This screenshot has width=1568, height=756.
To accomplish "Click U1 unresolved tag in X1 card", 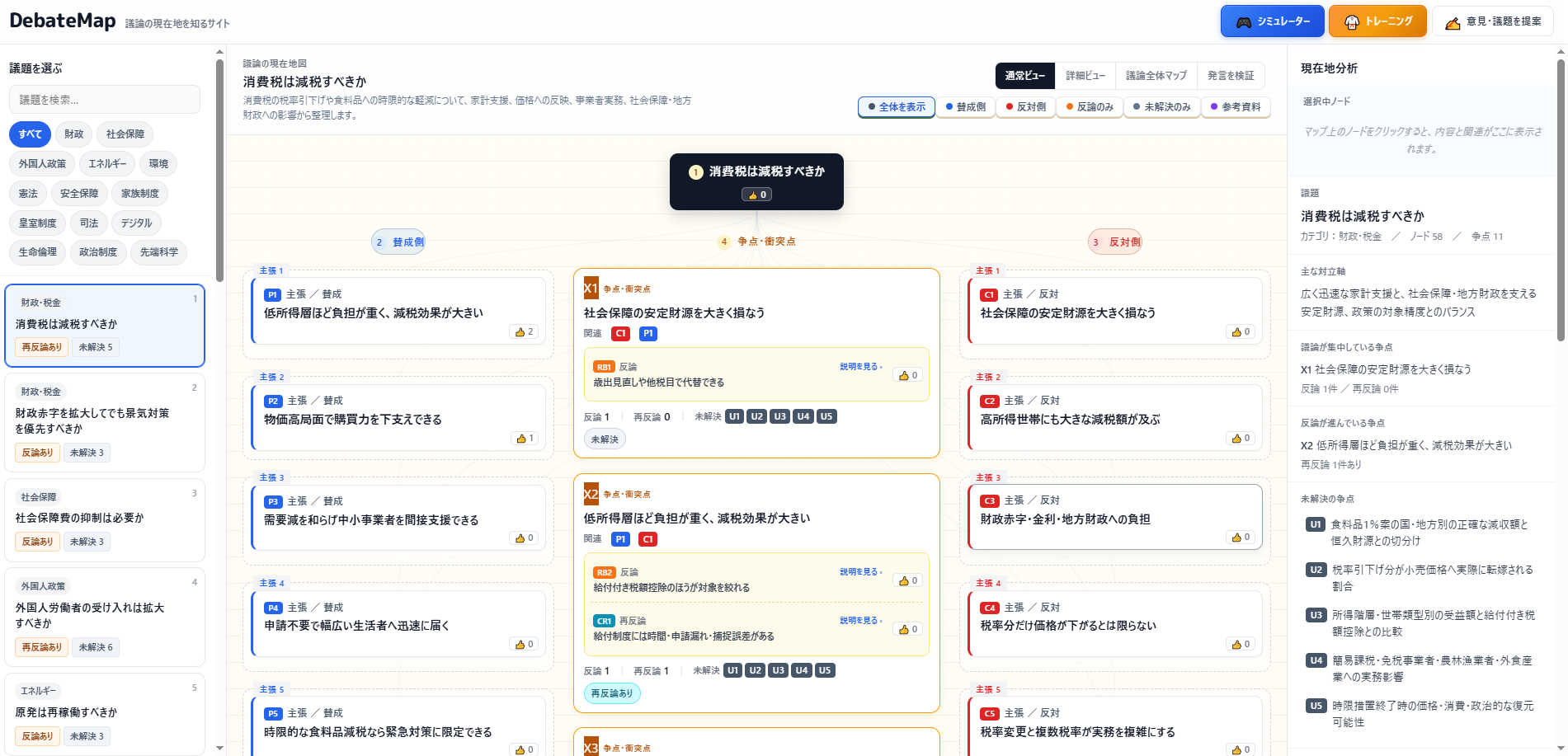I will coord(734,417).
